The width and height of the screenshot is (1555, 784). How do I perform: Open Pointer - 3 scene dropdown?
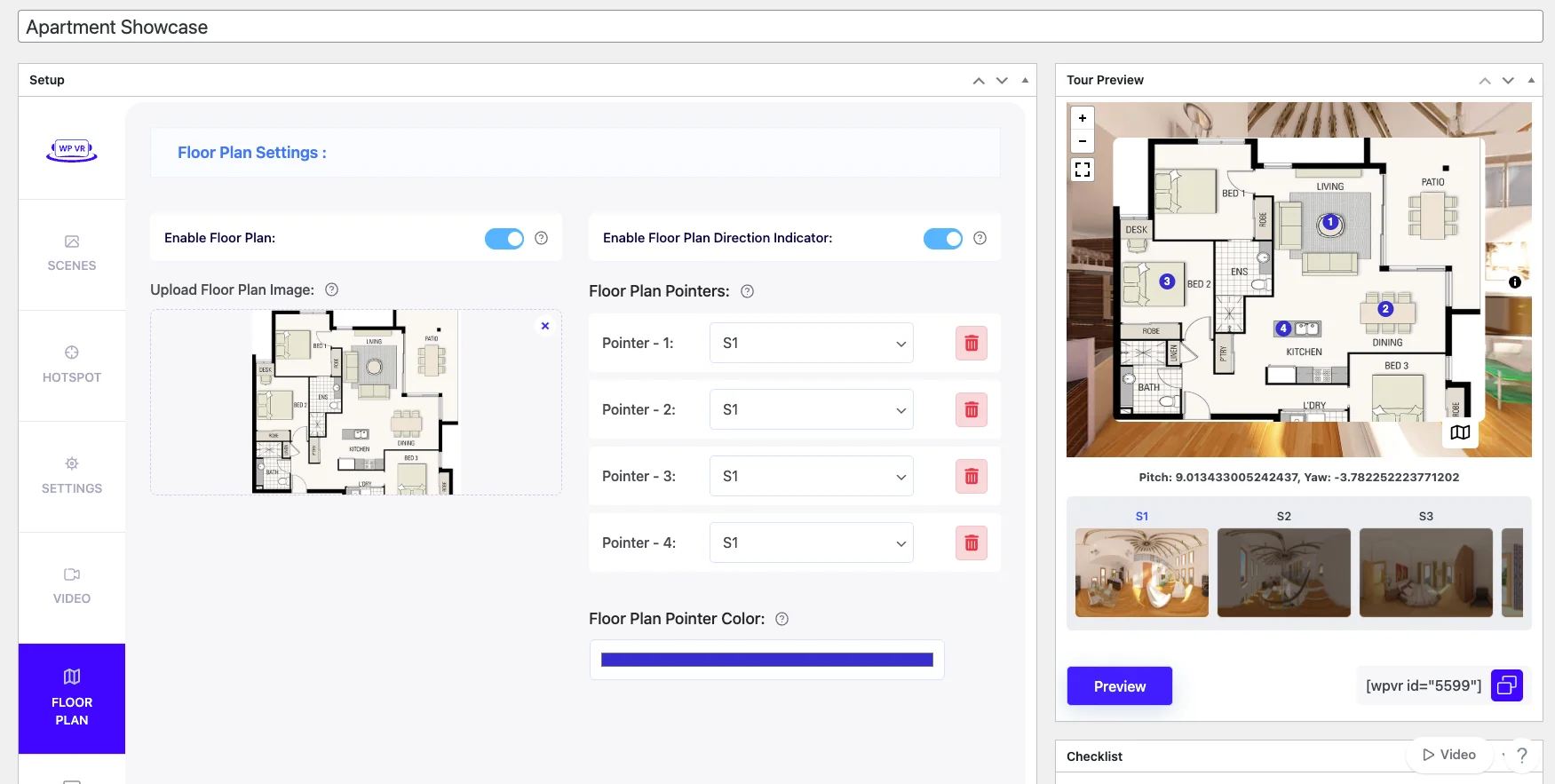pyautogui.click(x=812, y=476)
